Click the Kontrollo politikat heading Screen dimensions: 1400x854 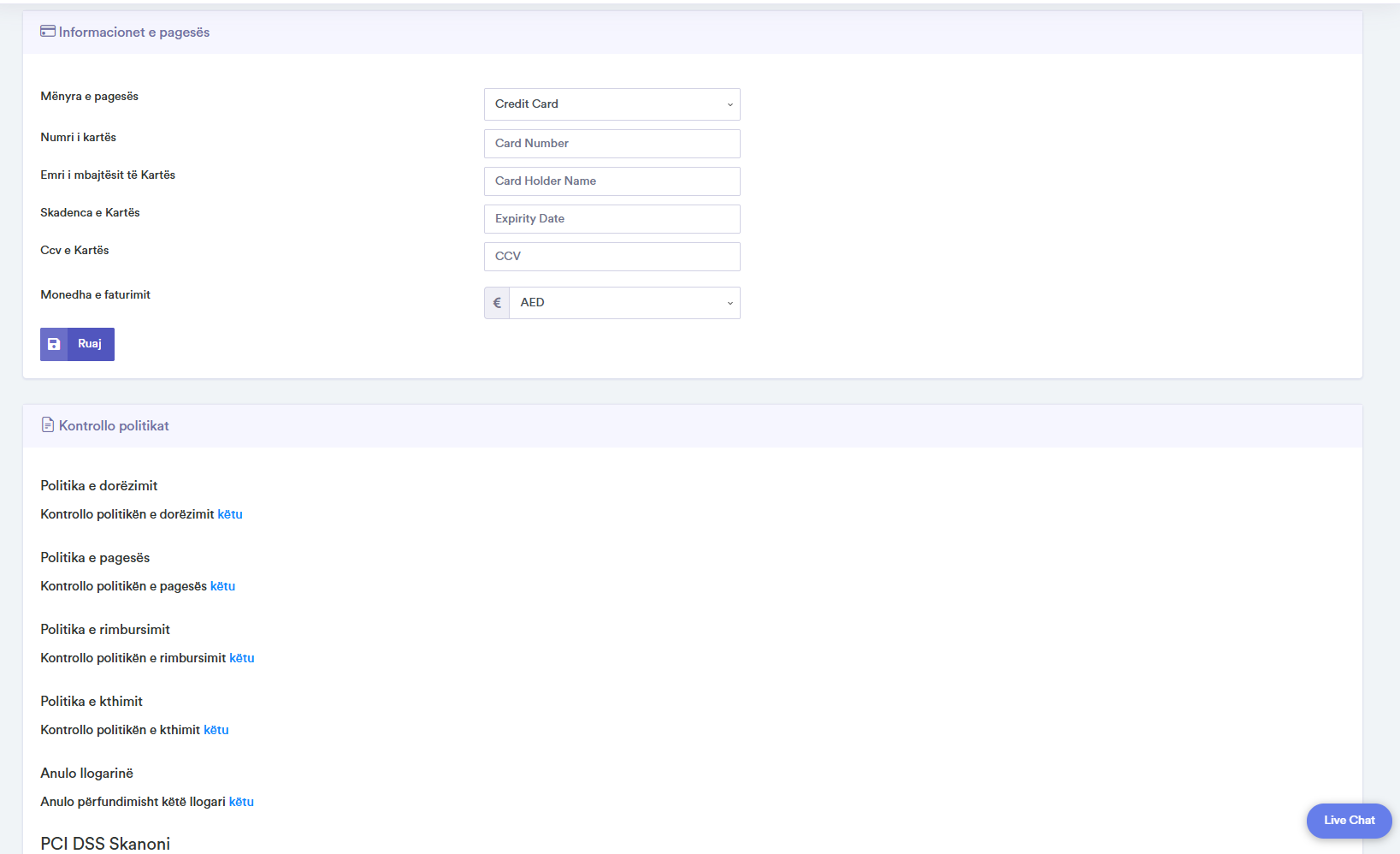pyautogui.click(x=114, y=426)
